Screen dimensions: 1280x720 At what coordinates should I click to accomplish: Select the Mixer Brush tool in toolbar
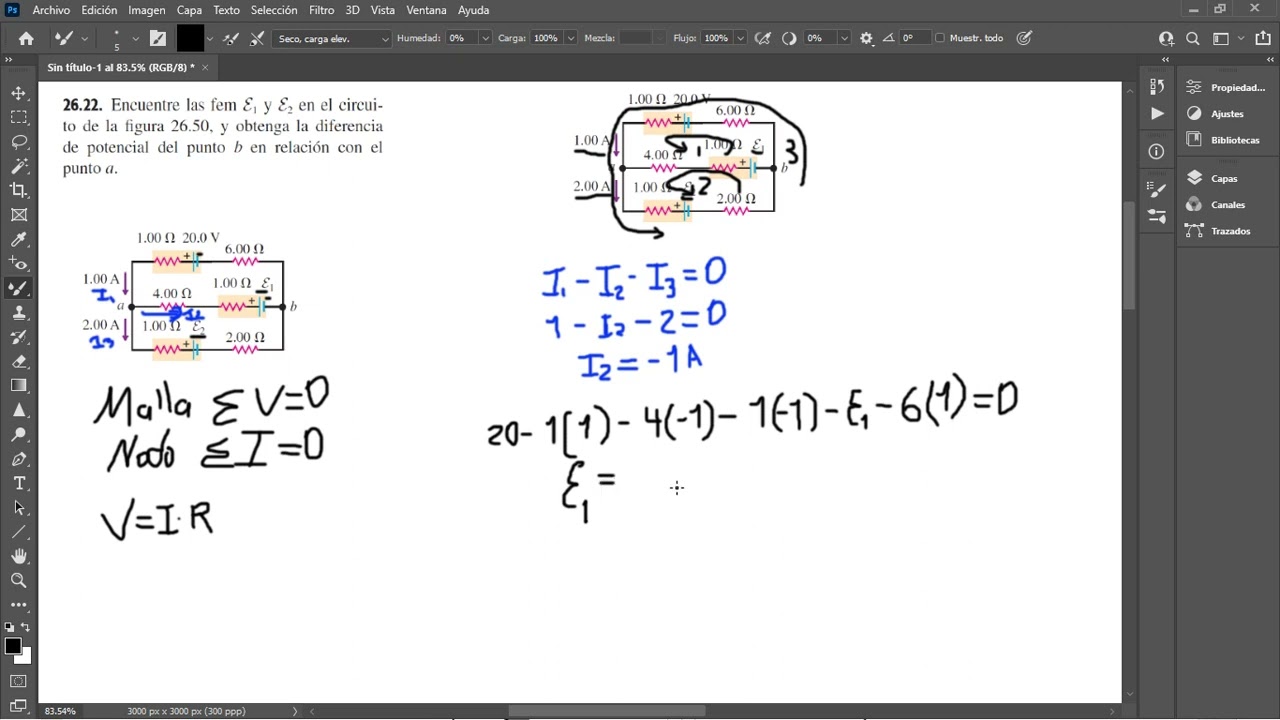[18, 288]
